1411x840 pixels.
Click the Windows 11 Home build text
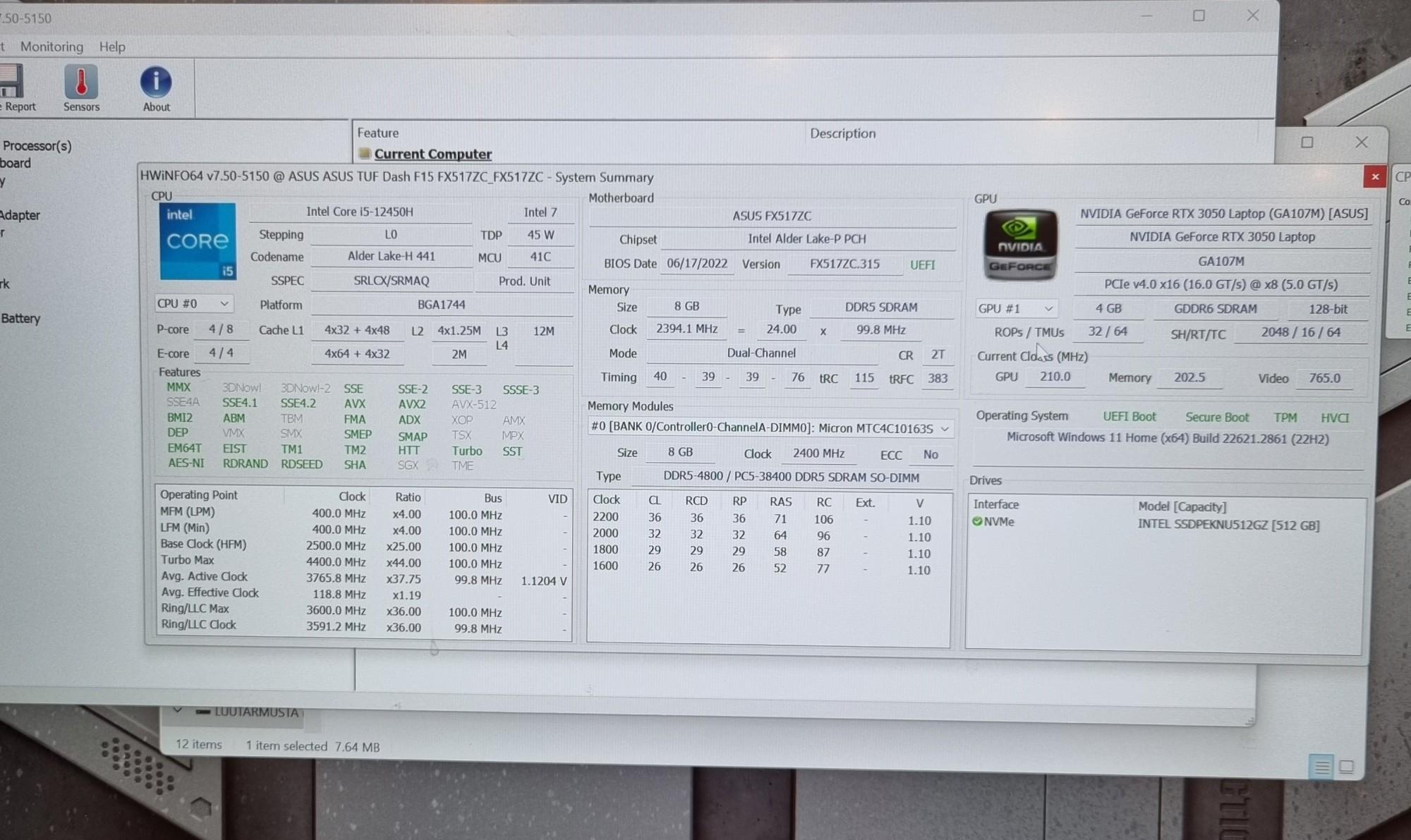[x=1167, y=438]
